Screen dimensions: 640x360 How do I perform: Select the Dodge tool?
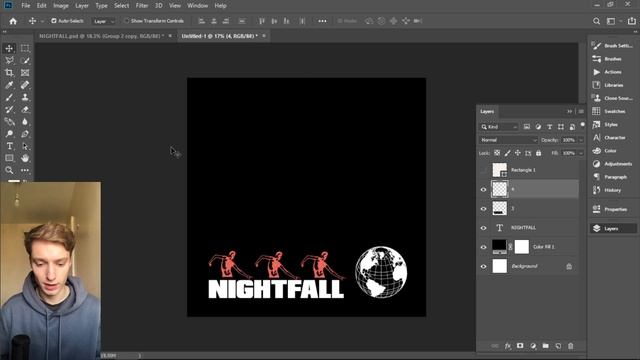pyautogui.click(x=9, y=134)
